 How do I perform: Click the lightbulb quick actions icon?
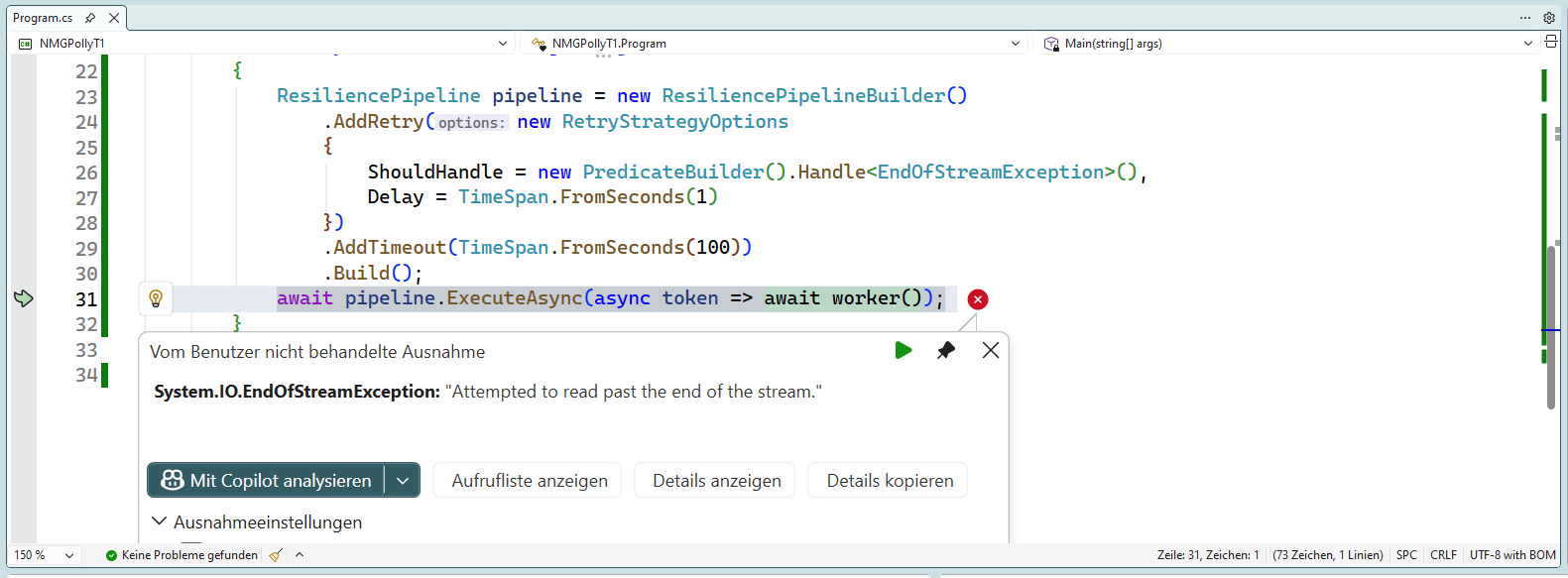(156, 298)
